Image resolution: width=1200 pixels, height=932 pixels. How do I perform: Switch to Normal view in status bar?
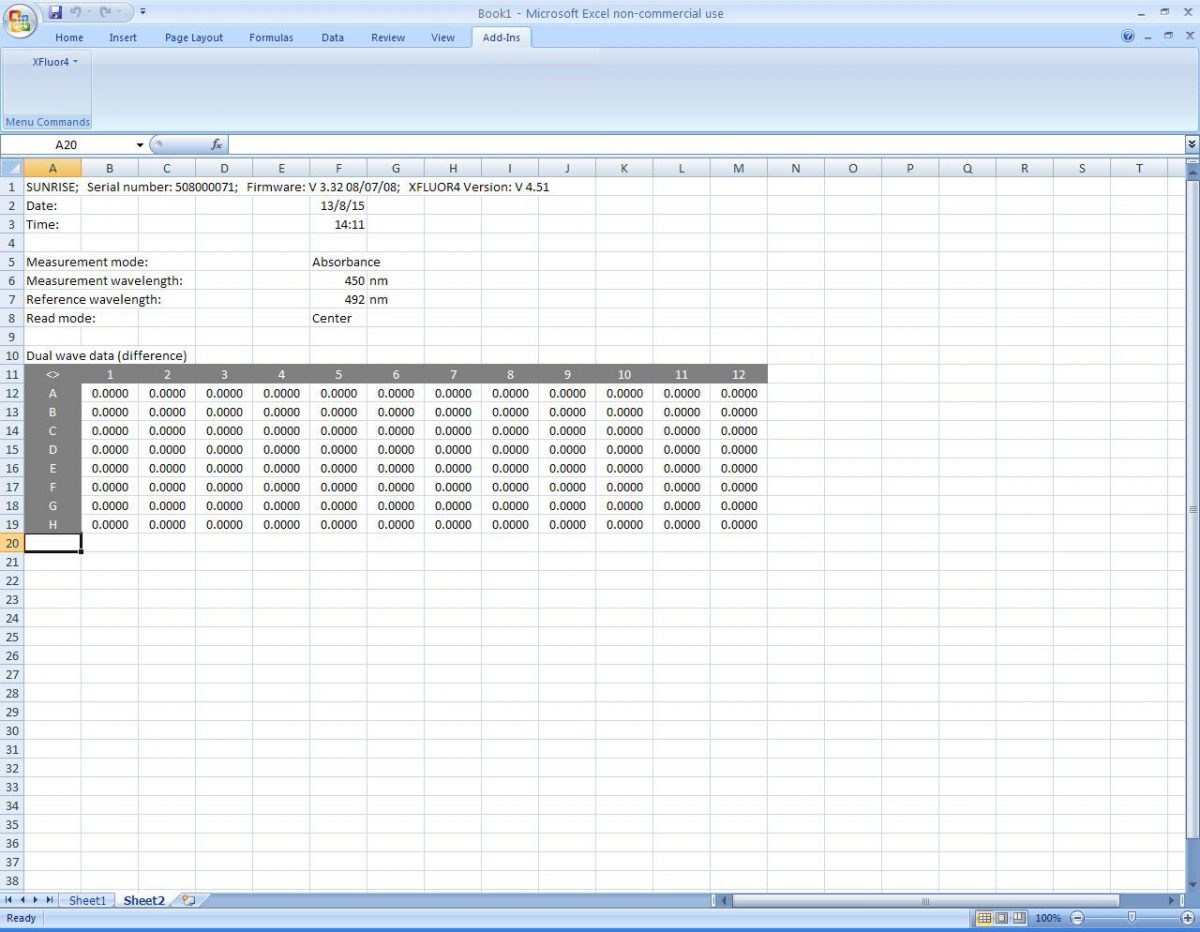pyautogui.click(x=984, y=918)
